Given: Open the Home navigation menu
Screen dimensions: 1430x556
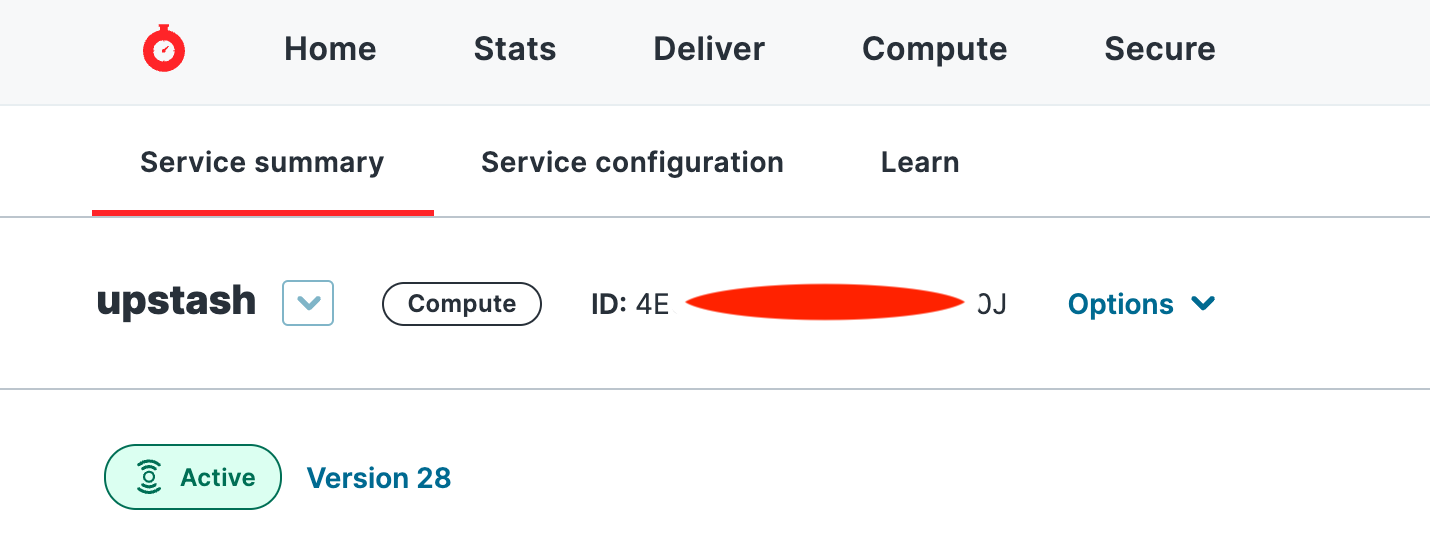Looking at the screenshot, I should click(330, 49).
